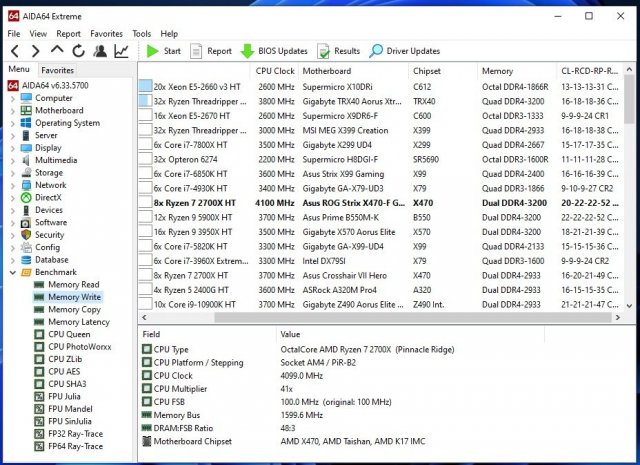Expand the Motherboard tree node

(13, 111)
